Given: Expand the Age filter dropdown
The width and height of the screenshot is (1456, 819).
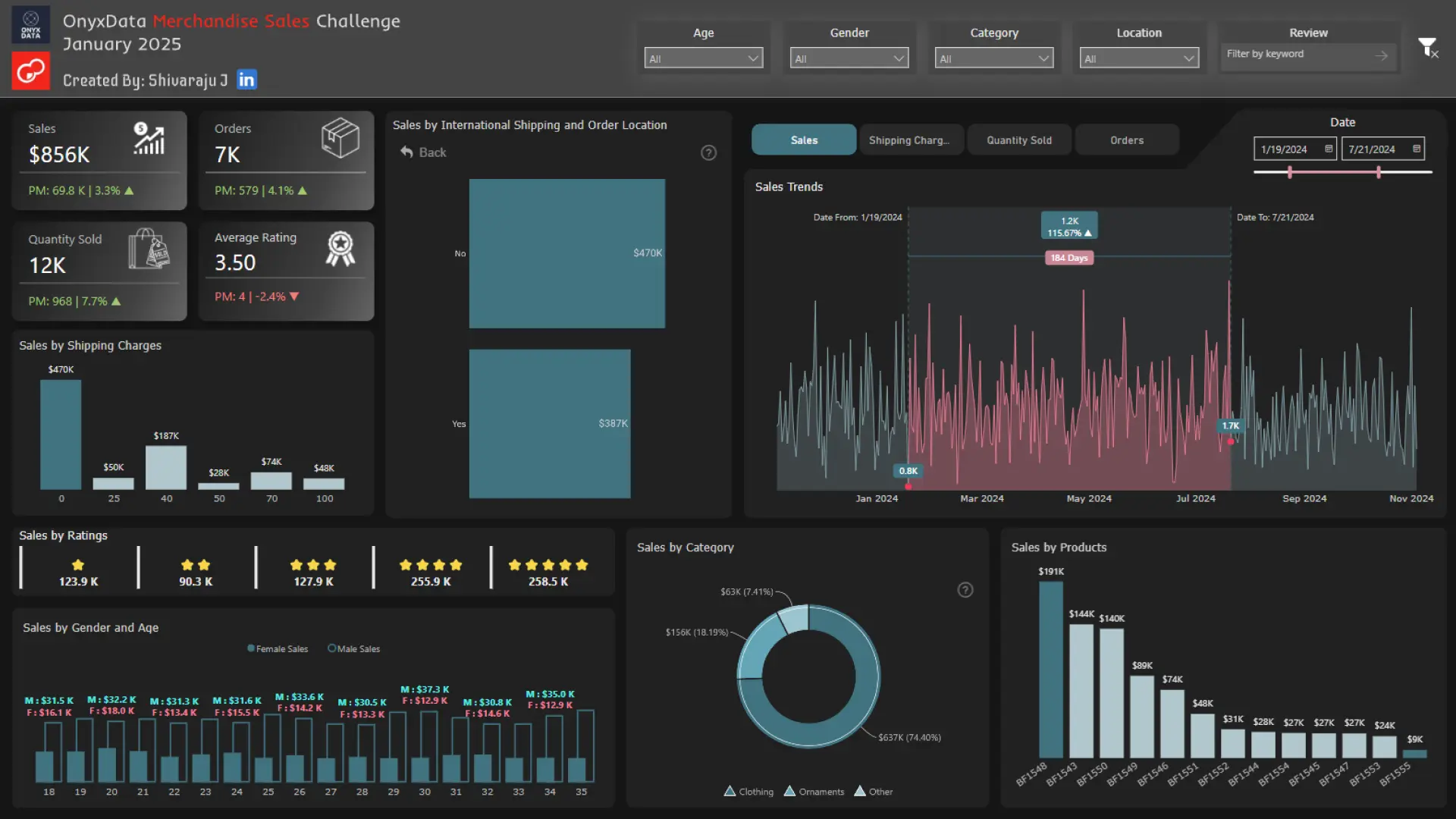Looking at the screenshot, I should [704, 58].
